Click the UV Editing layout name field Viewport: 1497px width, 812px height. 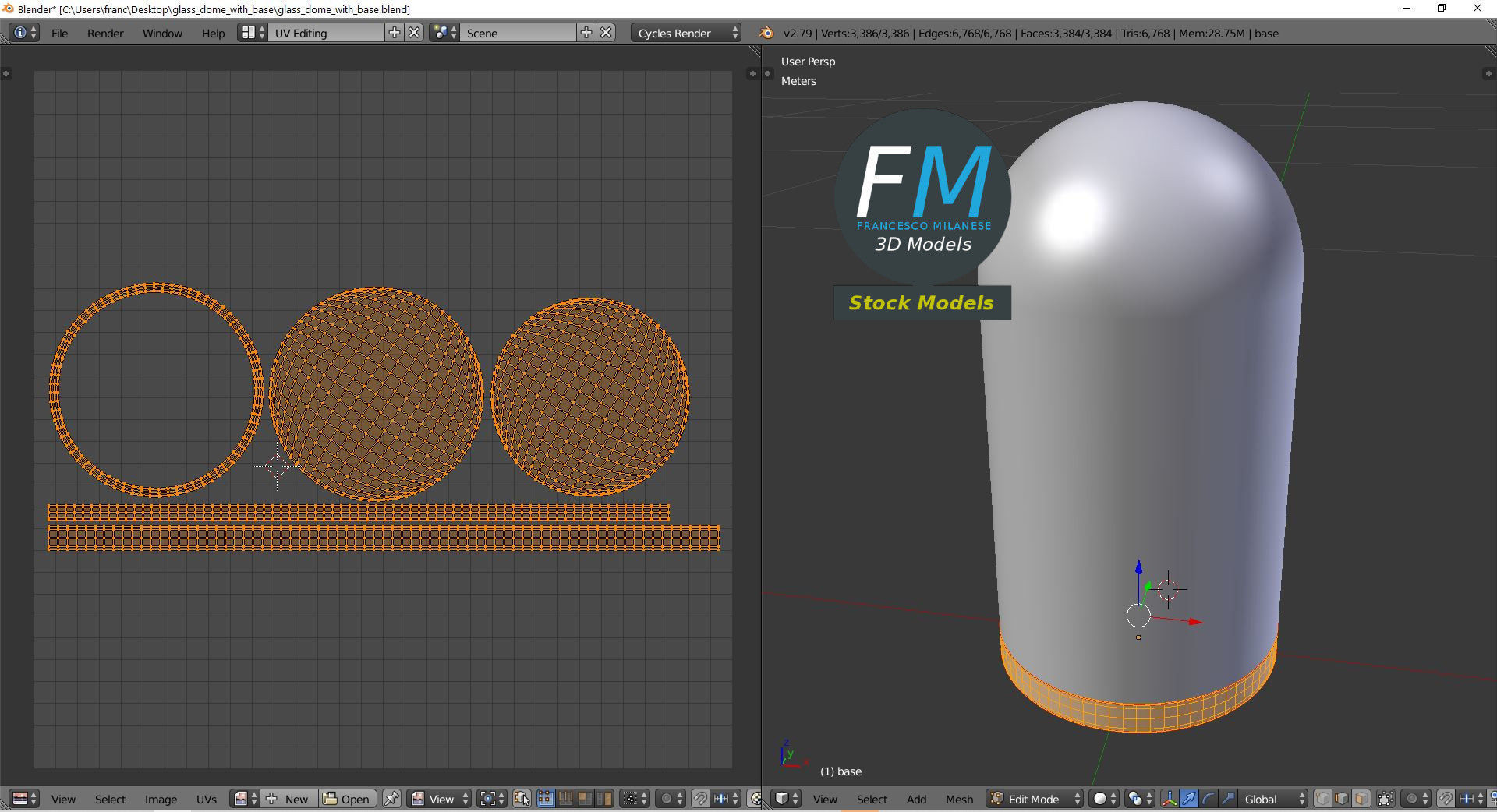pos(327,33)
